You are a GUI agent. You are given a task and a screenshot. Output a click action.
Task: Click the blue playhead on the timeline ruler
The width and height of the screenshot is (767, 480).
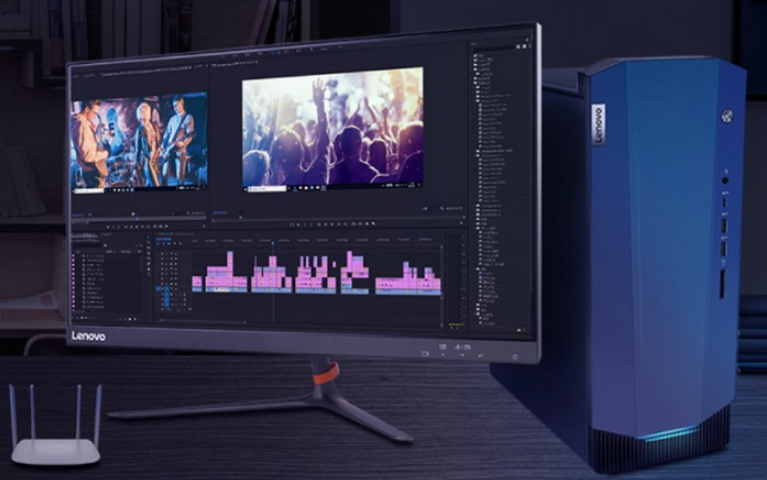click(x=272, y=242)
